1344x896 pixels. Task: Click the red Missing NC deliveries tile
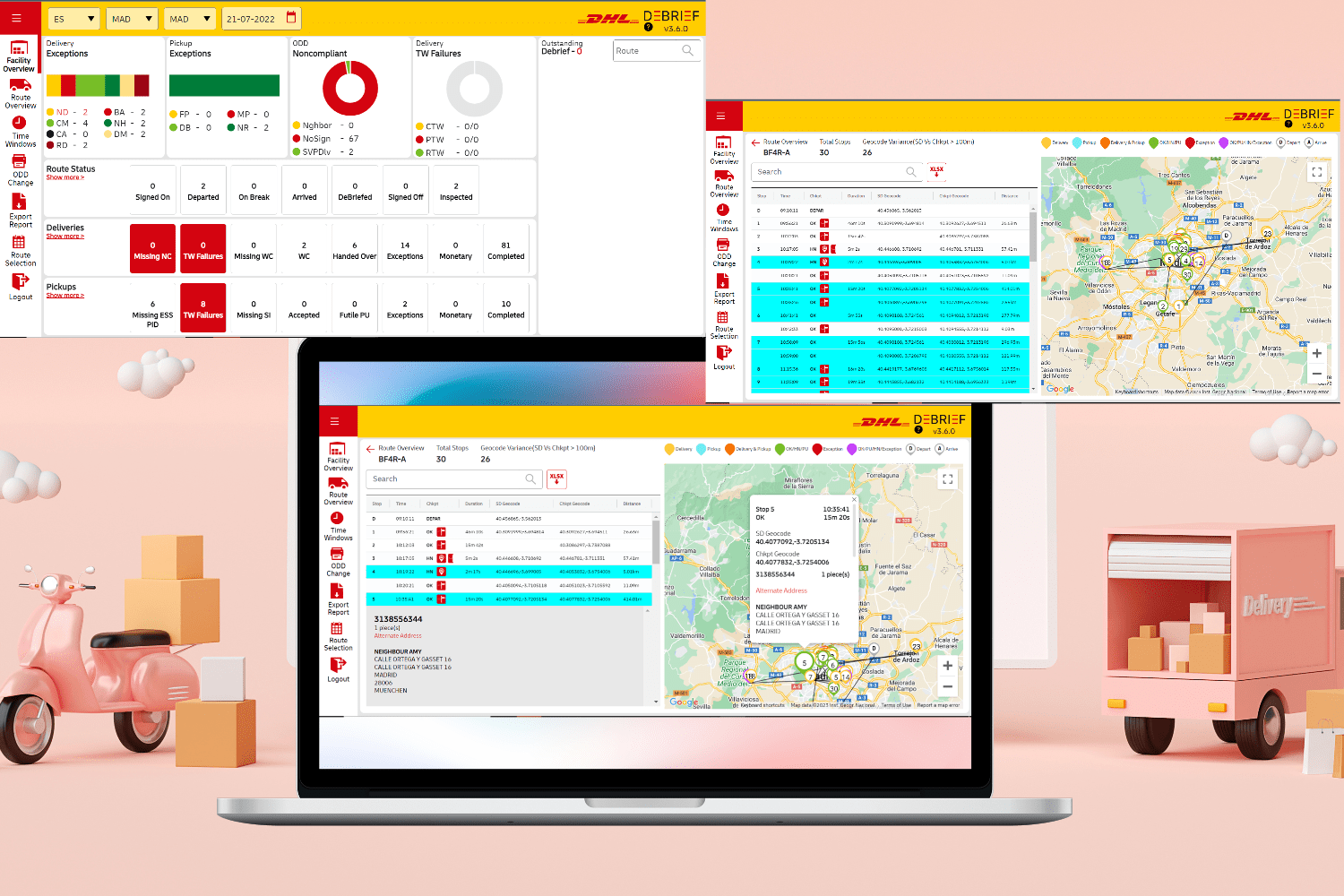click(x=152, y=249)
